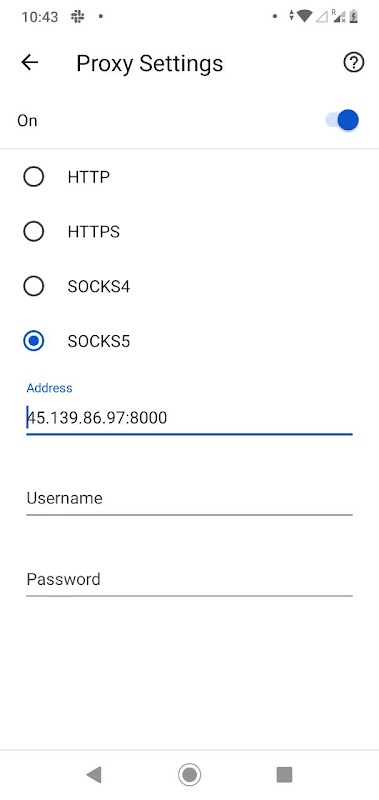The image size is (379, 800).
Task: Select the SOCKS5 radio button
Action: (34, 341)
